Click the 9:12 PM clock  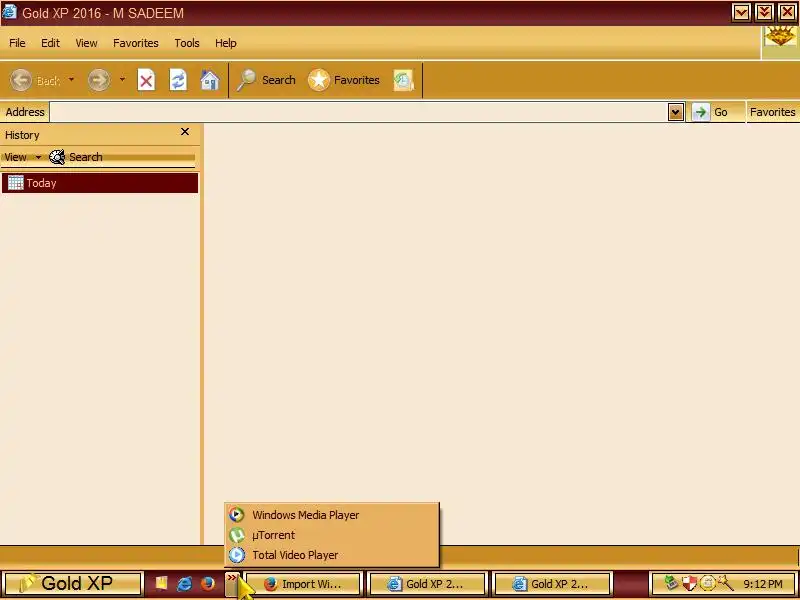pos(763,584)
